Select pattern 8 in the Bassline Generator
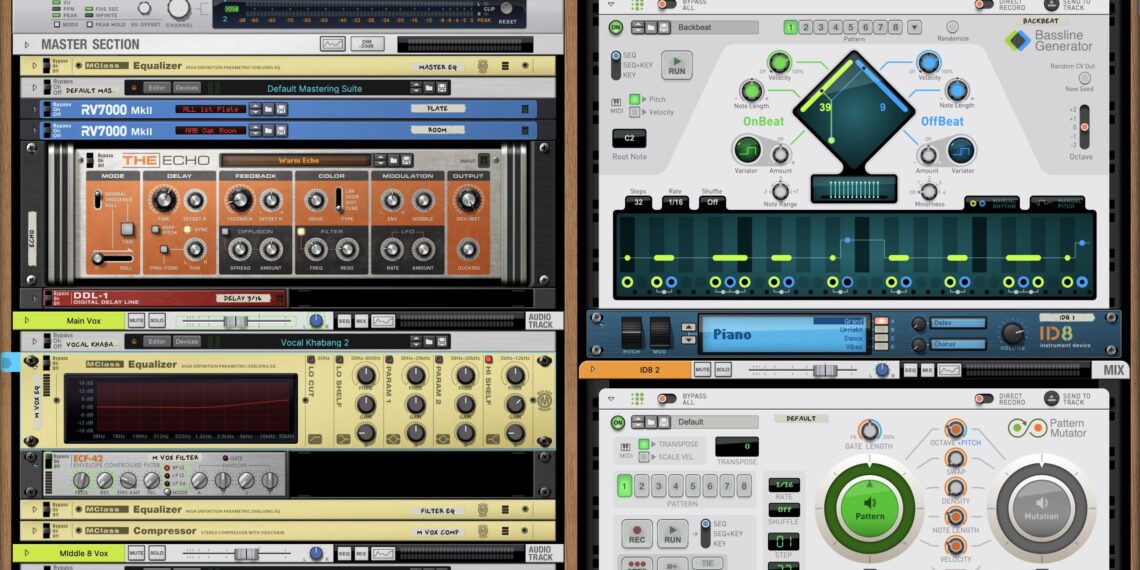The height and width of the screenshot is (570, 1140). (896, 28)
